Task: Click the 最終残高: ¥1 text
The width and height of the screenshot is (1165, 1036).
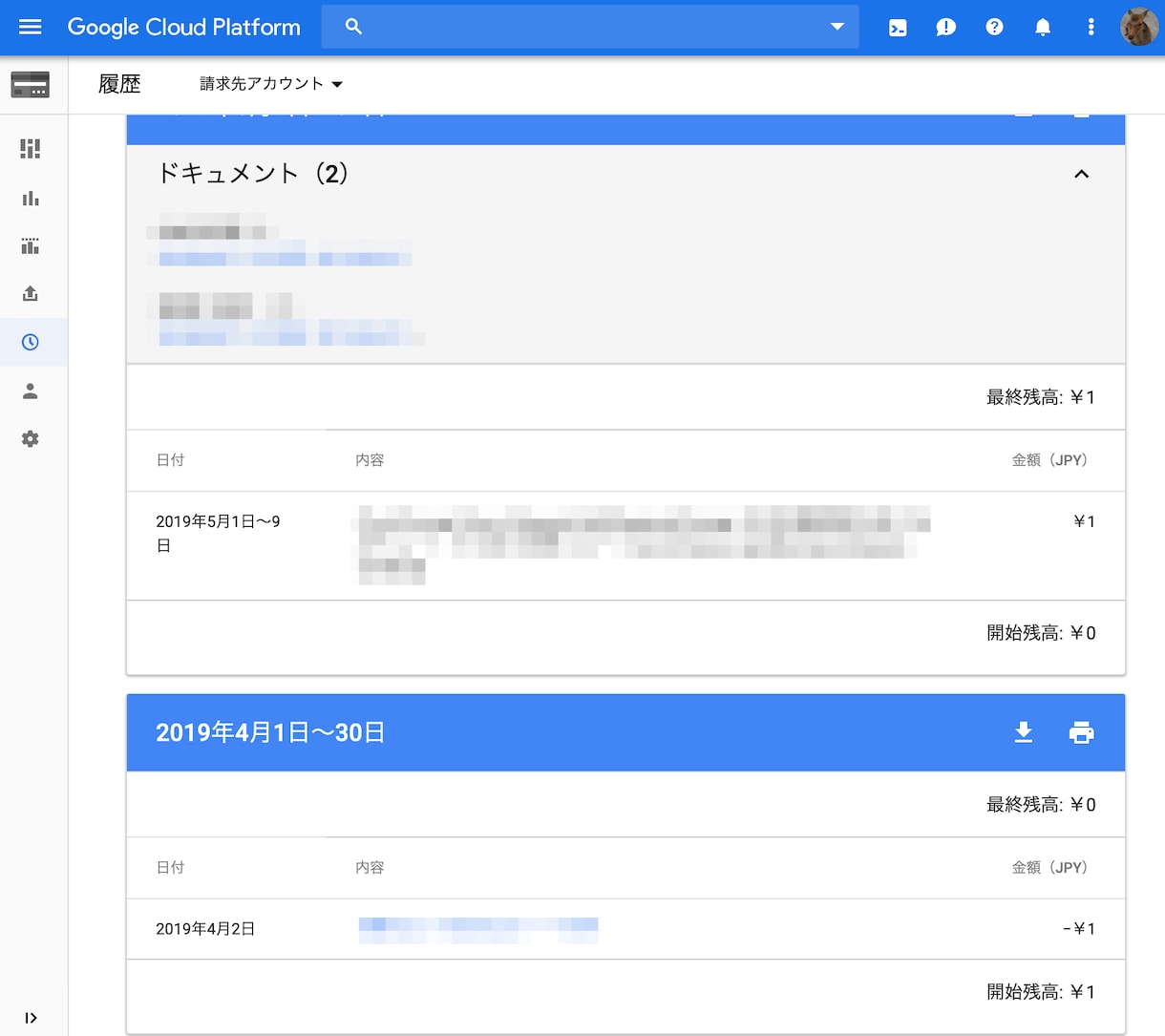Action: coord(1041,397)
